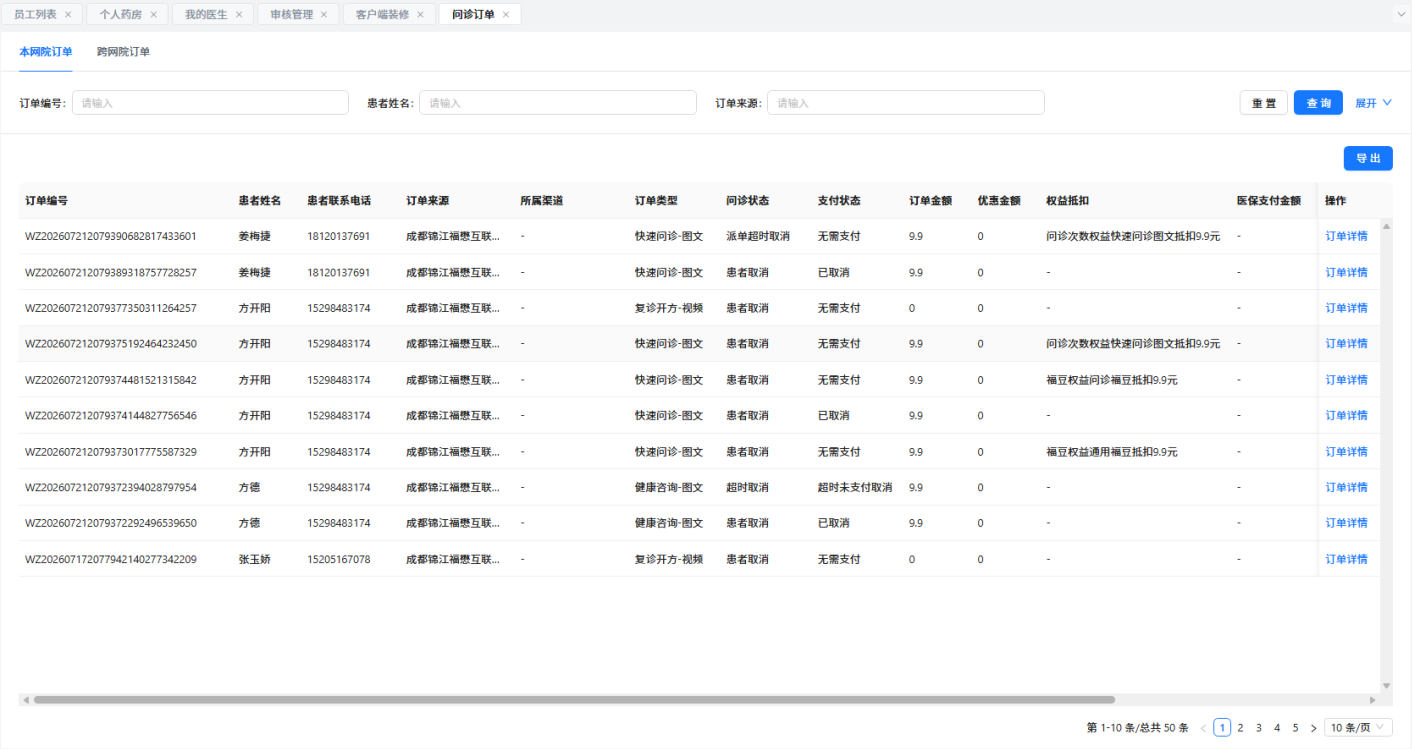Open 订单详情 for order ending 7728257
The image size is (1412, 749).
coord(1346,273)
